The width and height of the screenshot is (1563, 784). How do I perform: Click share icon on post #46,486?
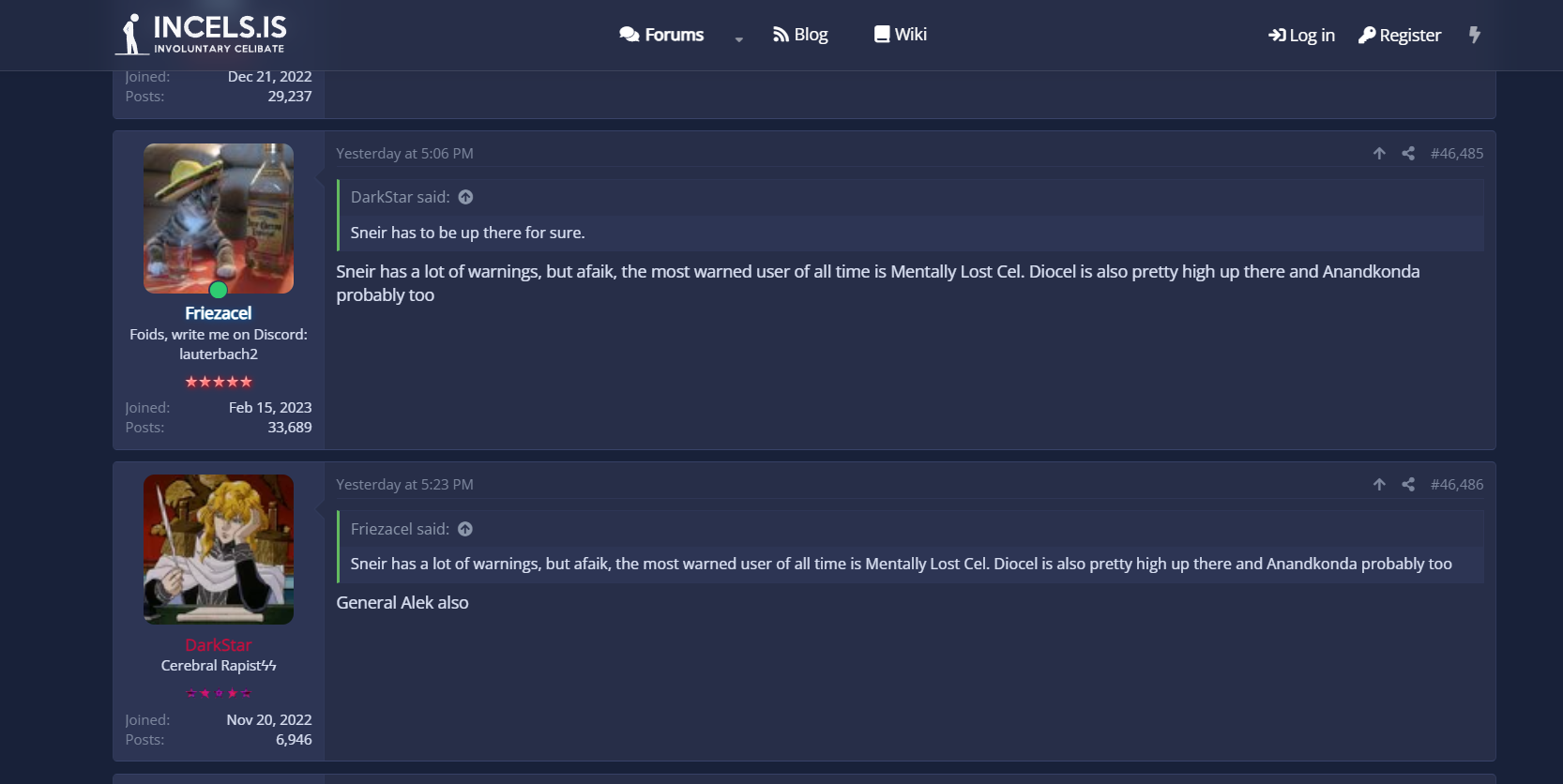[1408, 484]
